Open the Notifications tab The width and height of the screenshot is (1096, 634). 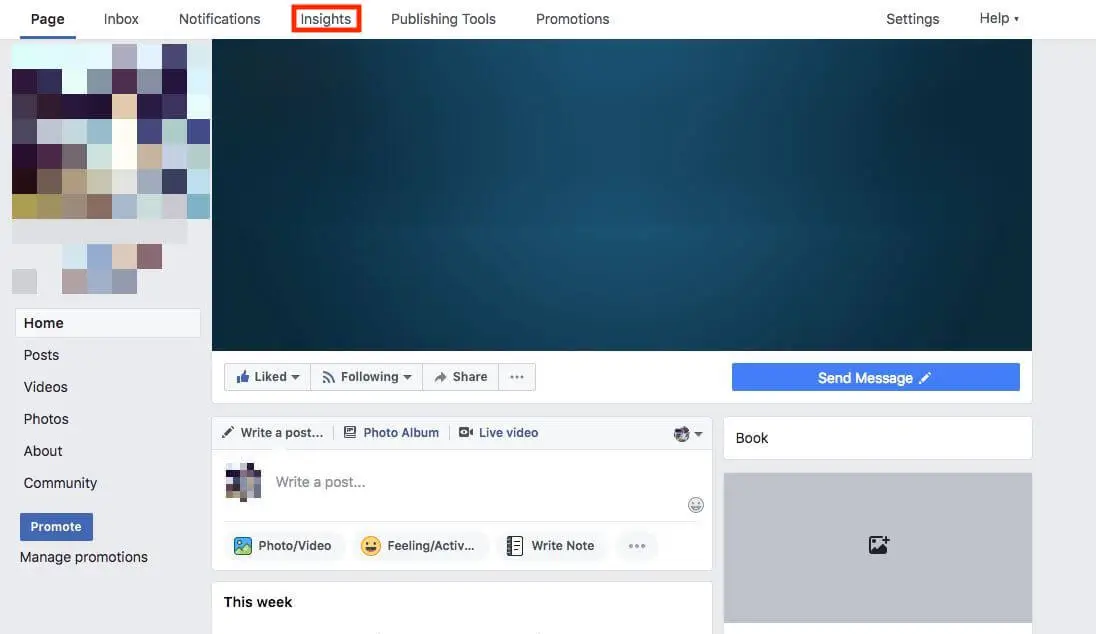219,19
